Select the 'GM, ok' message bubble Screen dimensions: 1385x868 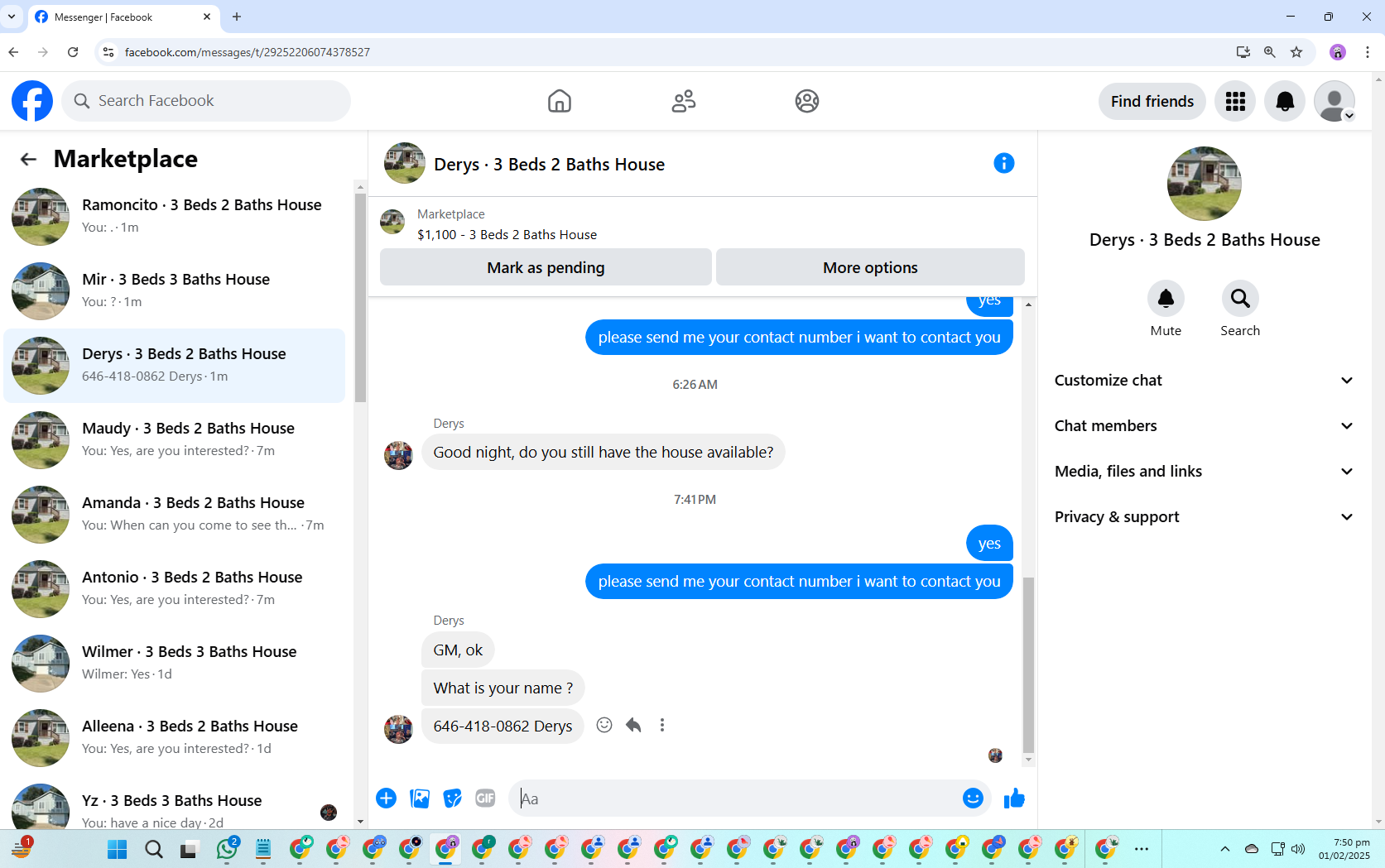tap(458, 650)
